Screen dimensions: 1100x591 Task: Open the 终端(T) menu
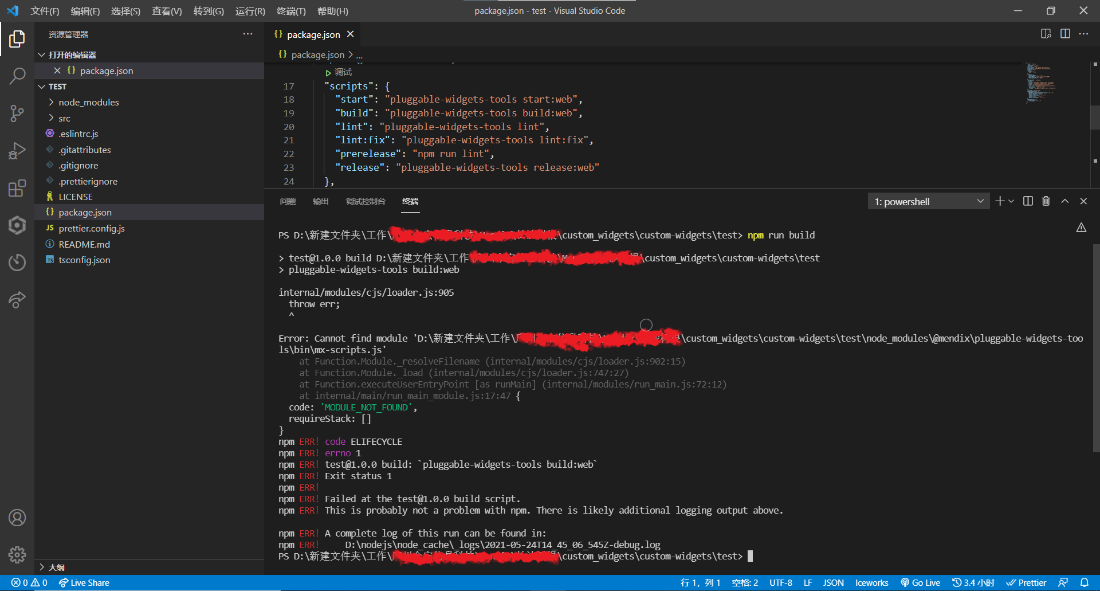[291, 11]
